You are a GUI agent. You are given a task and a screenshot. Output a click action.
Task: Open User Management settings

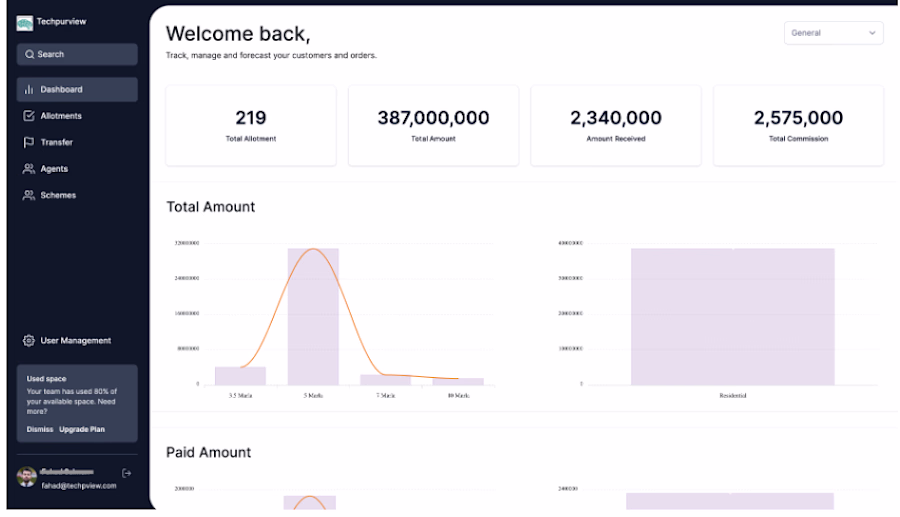coord(77,341)
